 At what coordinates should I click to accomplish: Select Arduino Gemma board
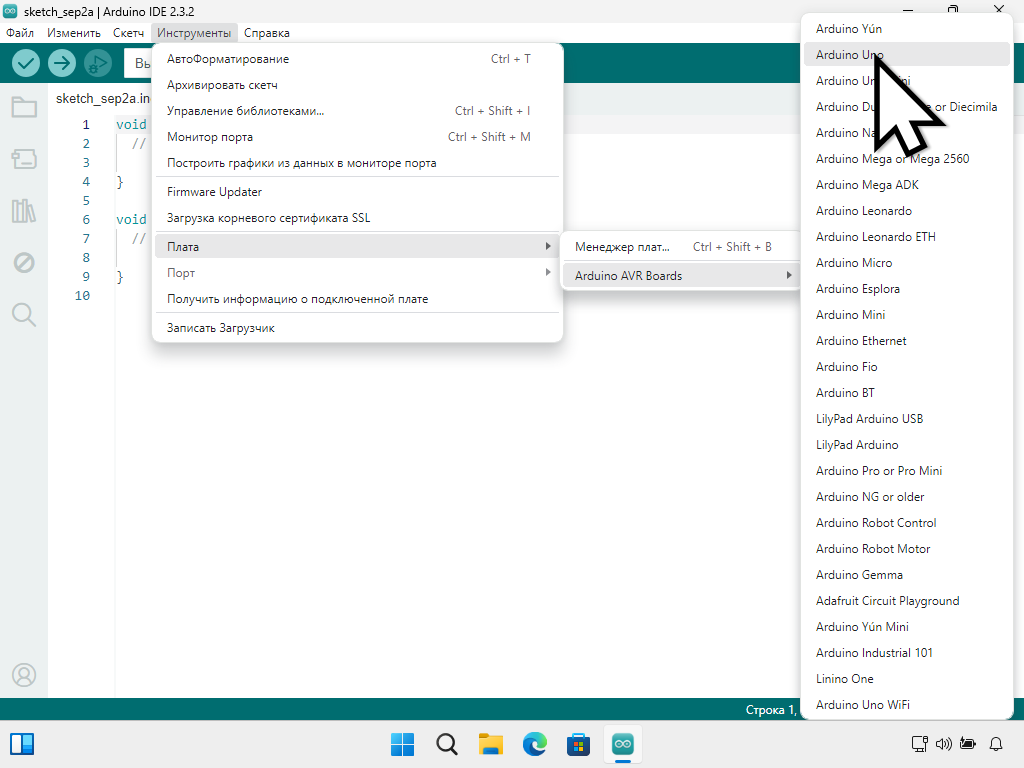click(907, 575)
